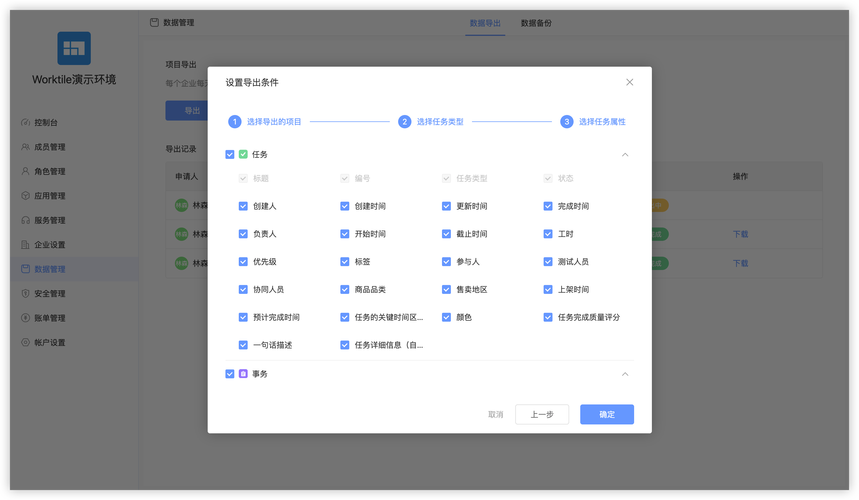The width and height of the screenshot is (859, 500).
Task: Toggle the 任务 group checkbox
Action: [230, 154]
